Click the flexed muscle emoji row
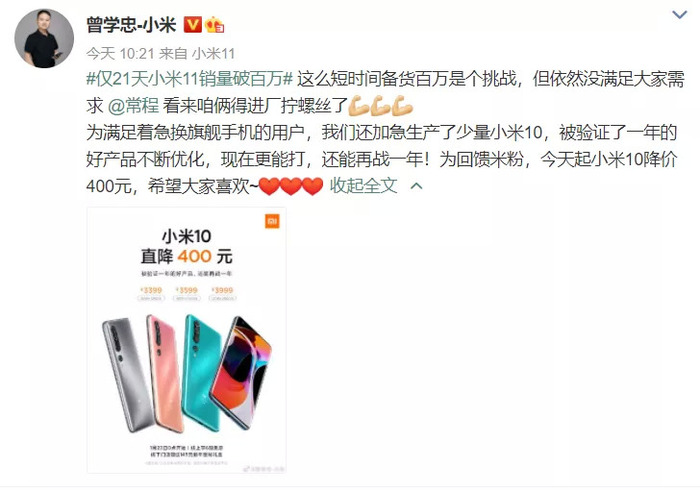700x491 pixels. (380, 106)
